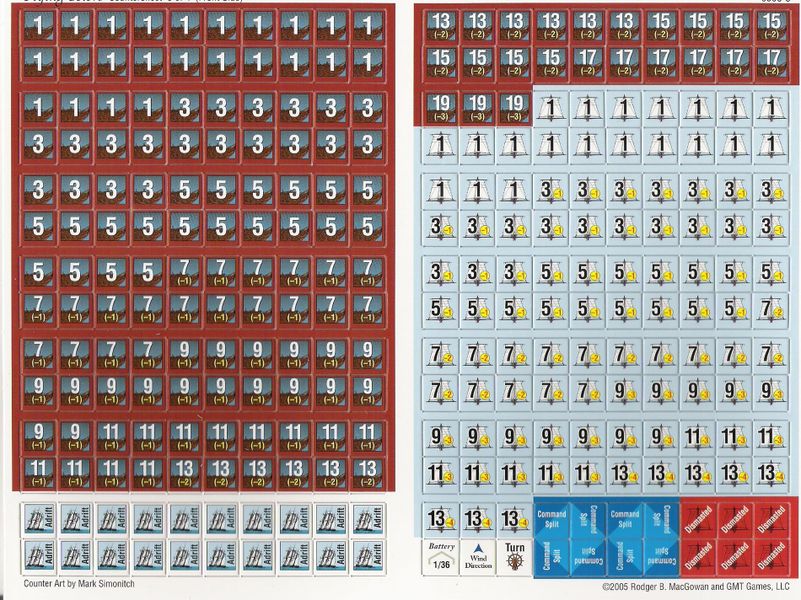Click the ©2005 Rodger B. MacGowan copyright text

click(696, 588)
